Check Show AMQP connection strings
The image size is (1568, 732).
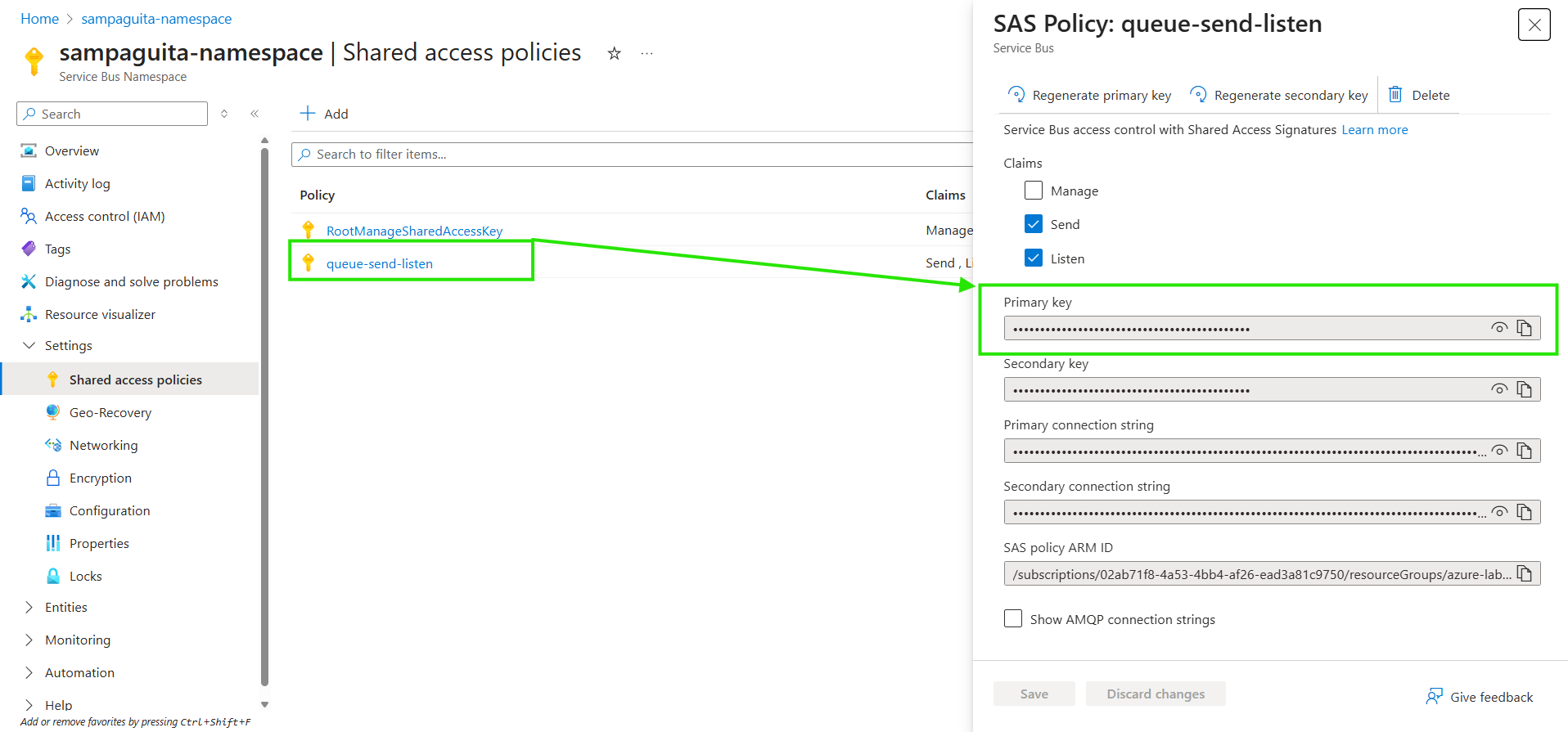click(1013, 619)
